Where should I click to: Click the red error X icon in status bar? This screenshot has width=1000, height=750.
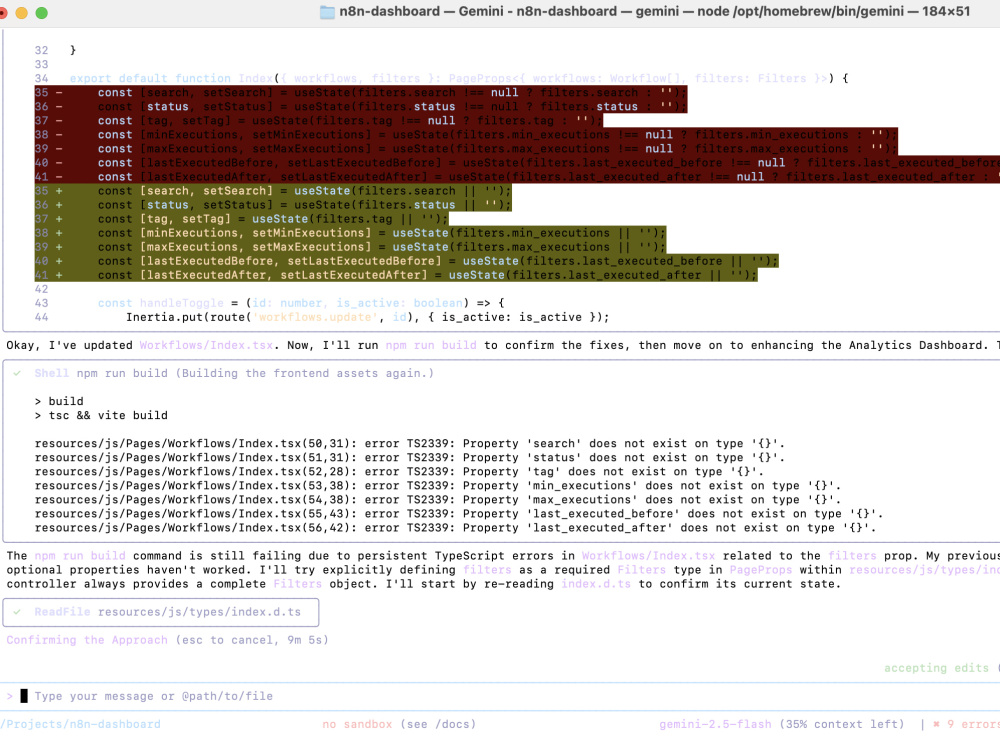(936, 724)
